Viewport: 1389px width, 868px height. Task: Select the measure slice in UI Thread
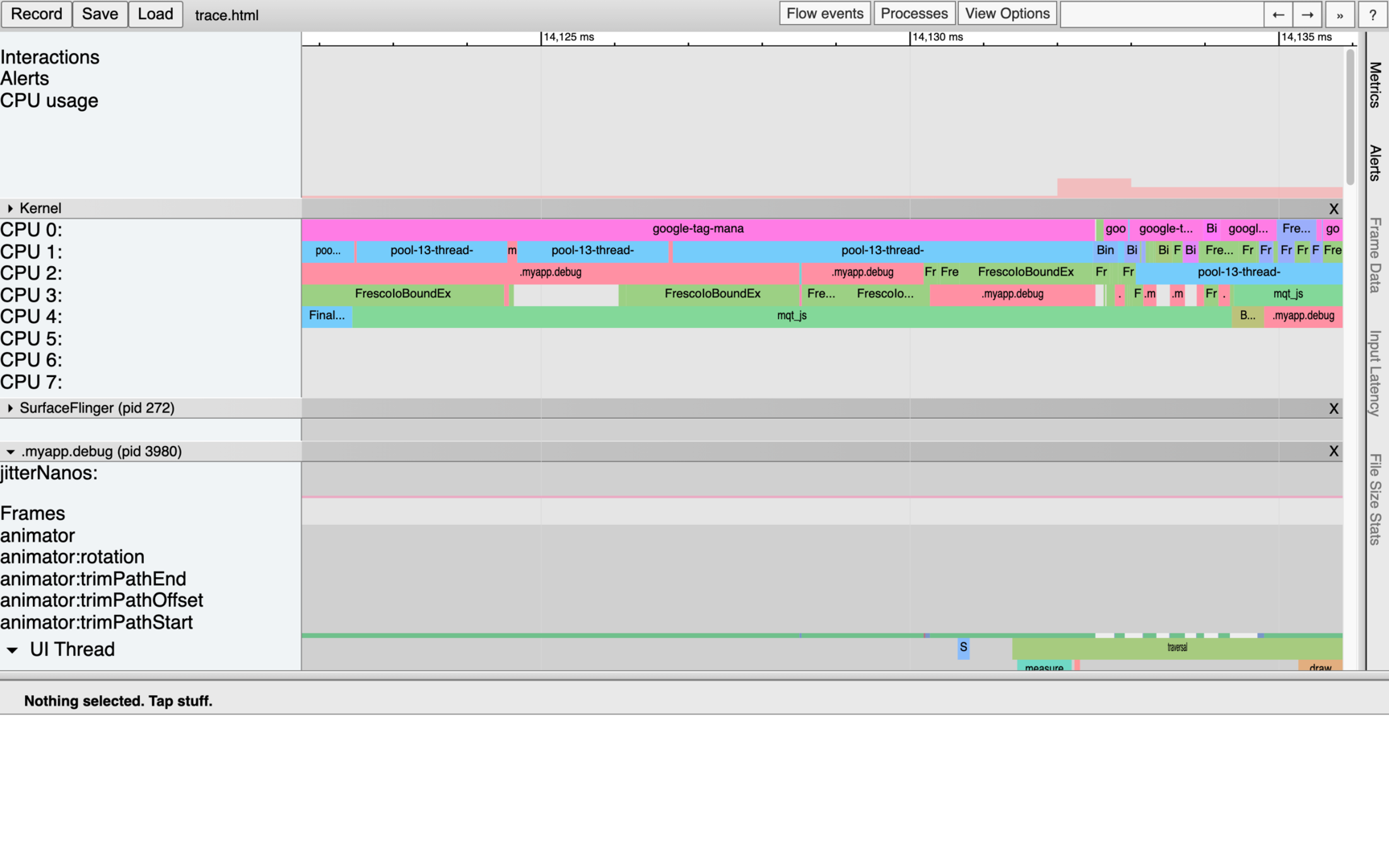coord(1044,665)
